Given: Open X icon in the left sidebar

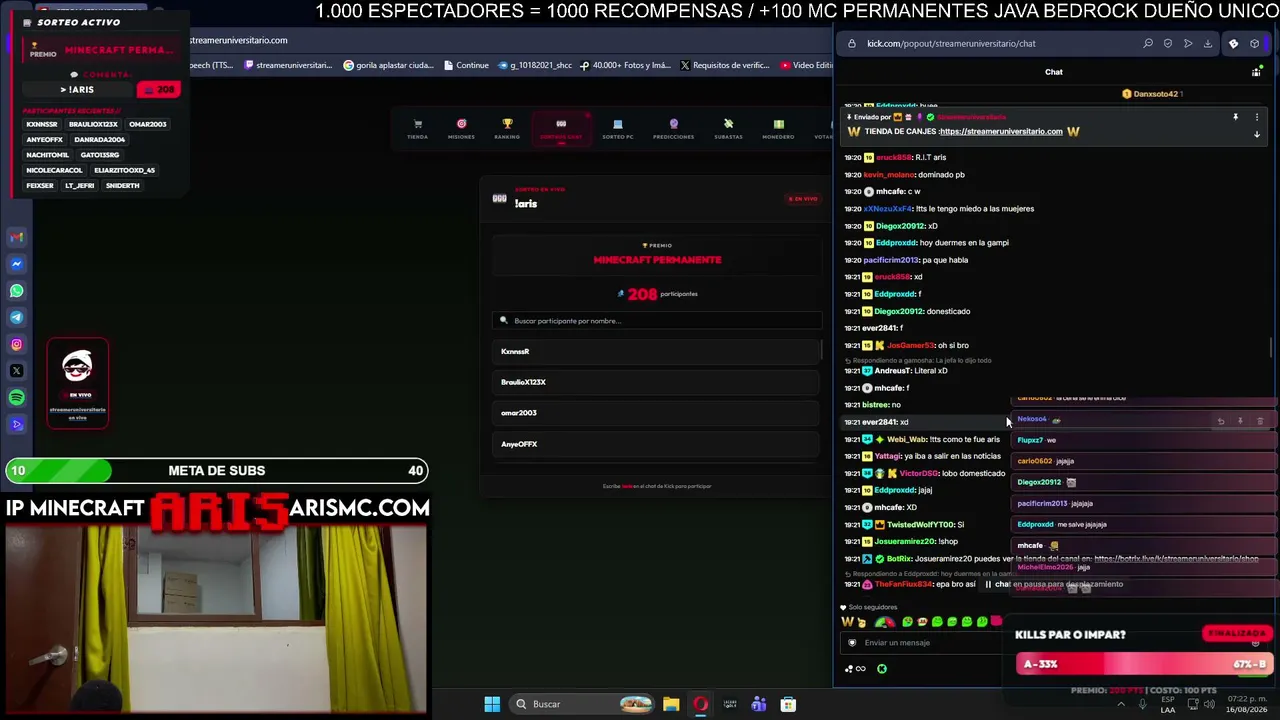Looking at the screenshot, I should pos(17,371).
